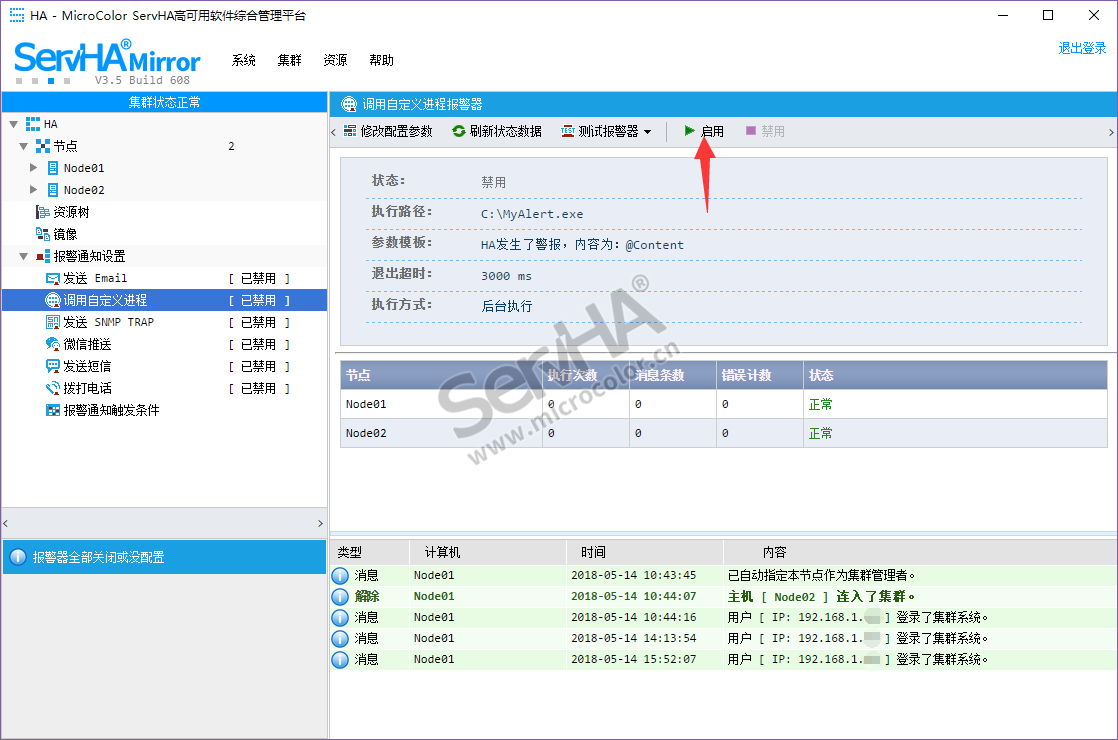Click the green Enable (启用) play icon
1118x740 pixels.
(690, 131)
